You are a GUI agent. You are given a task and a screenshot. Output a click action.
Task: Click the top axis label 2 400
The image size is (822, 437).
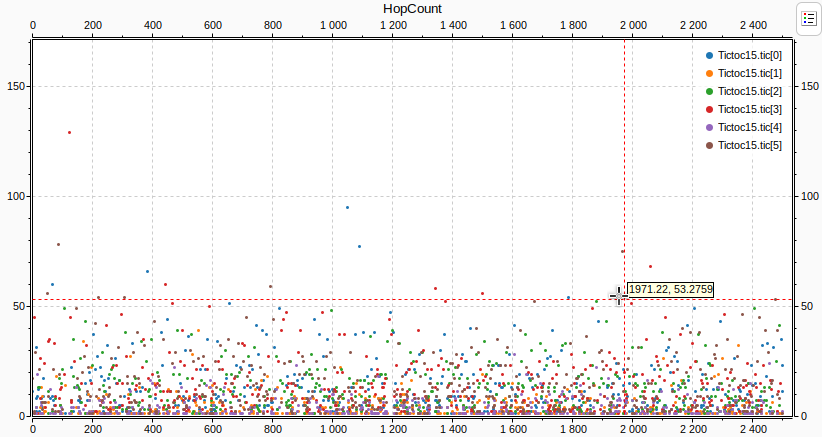(753, 25)
